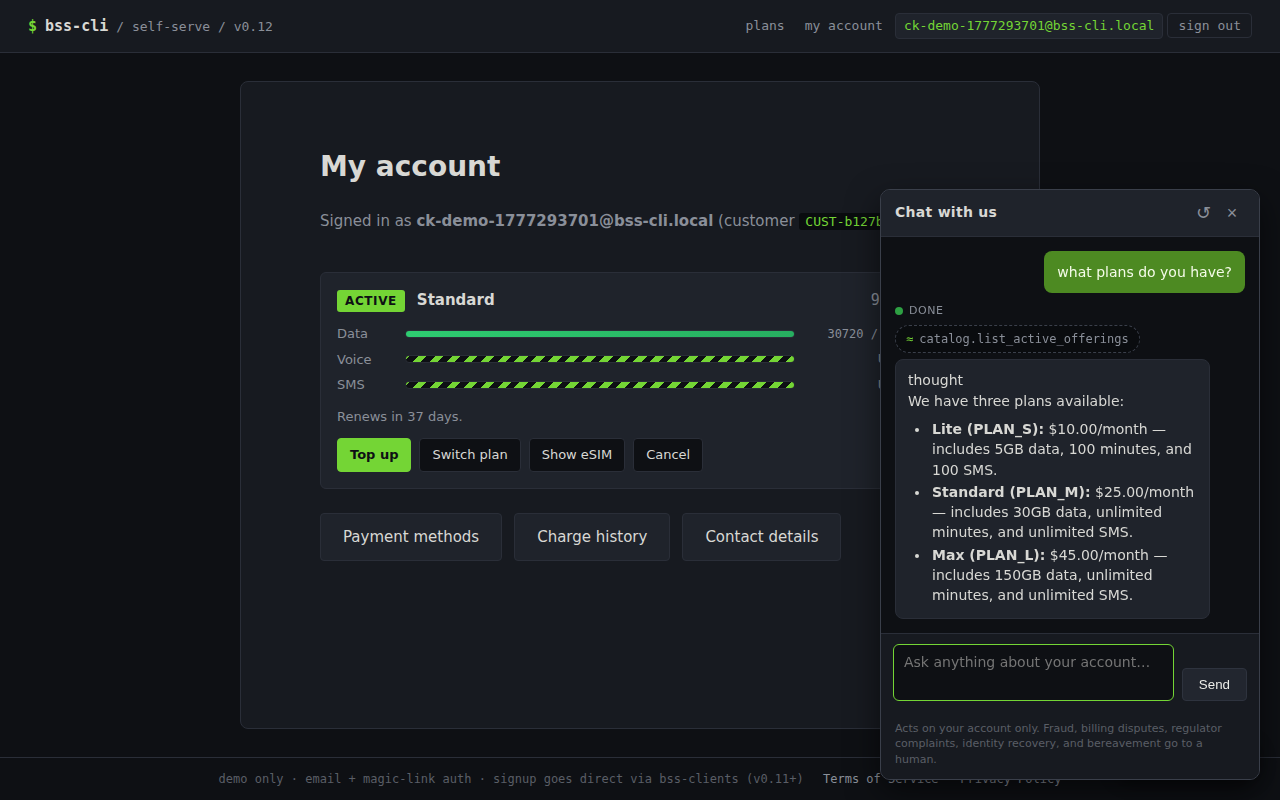
Task: Click the Top up button
Action: (x=373, y=455)
